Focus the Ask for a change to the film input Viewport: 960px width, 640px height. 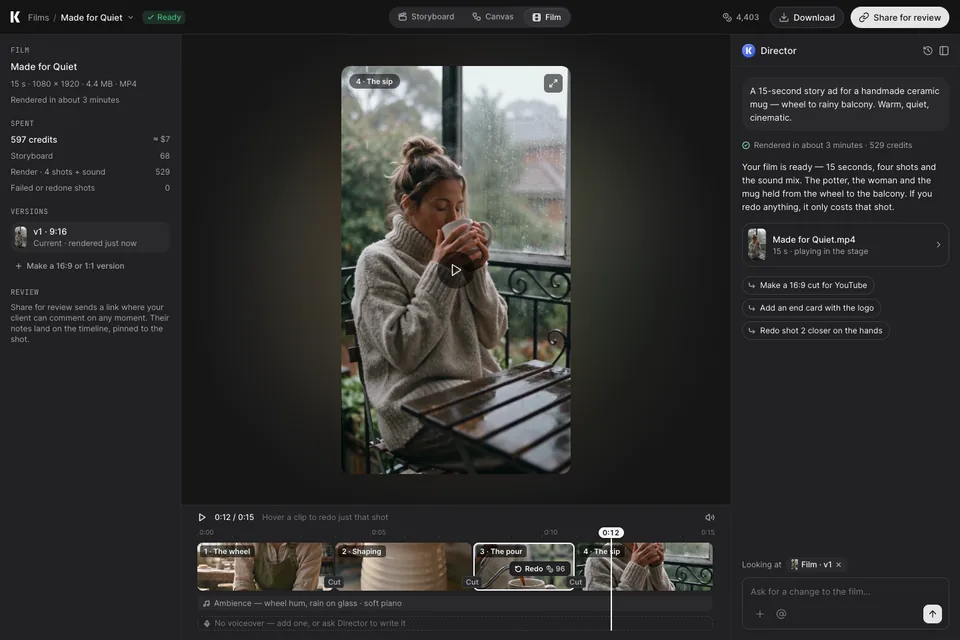click(845, 592)
